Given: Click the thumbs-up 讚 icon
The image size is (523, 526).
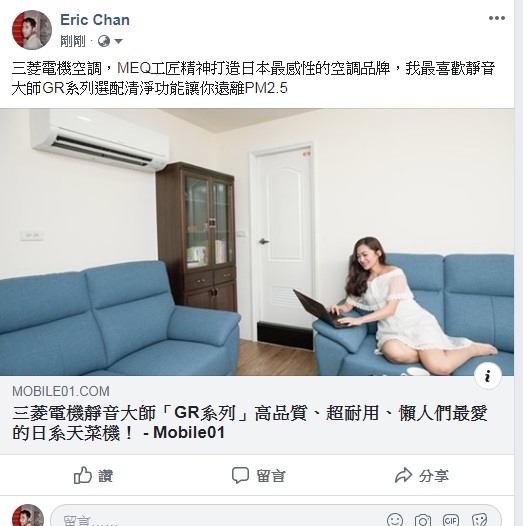Looking at the screenshot, I should [x=83, y=475].
